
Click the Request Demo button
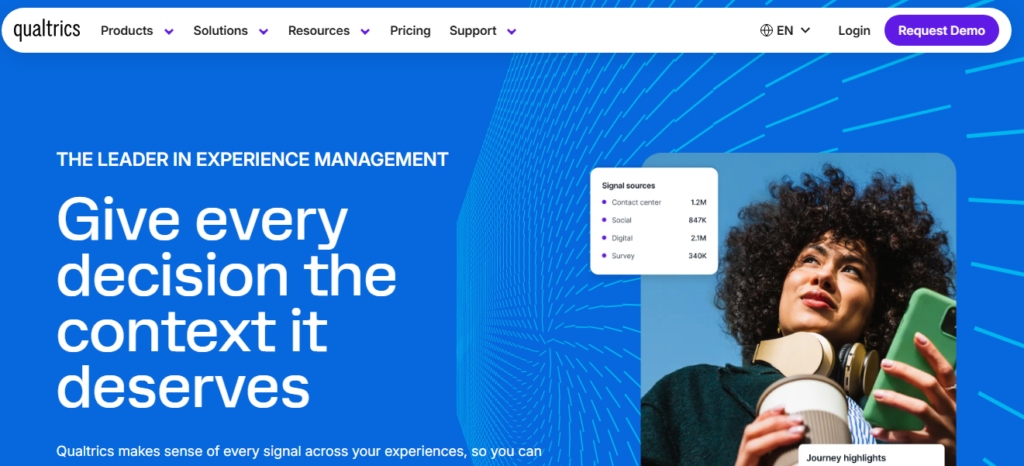[942, 31]
